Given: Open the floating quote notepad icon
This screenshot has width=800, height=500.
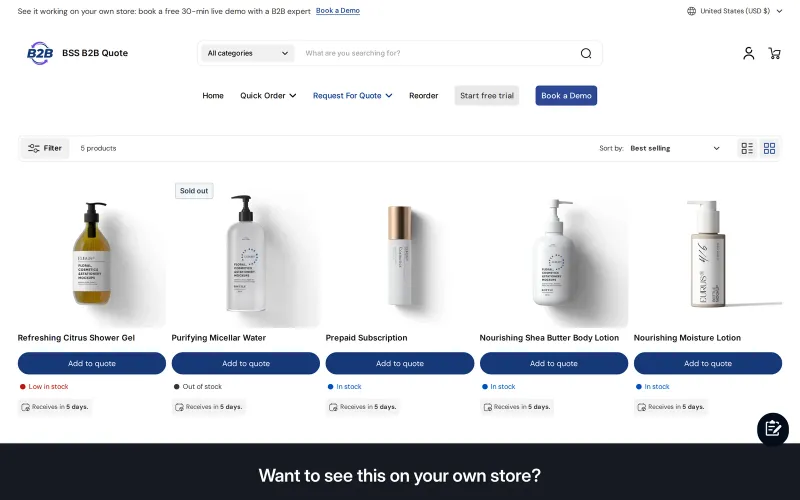Looking at the screenshot, I should [x=772, y=429].
